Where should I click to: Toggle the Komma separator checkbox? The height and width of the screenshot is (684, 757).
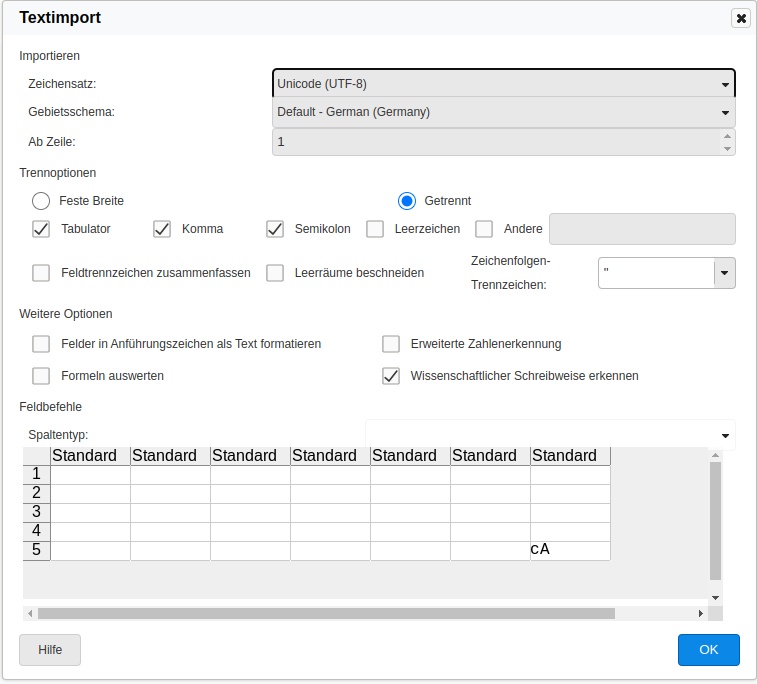[x=162, y=229]
